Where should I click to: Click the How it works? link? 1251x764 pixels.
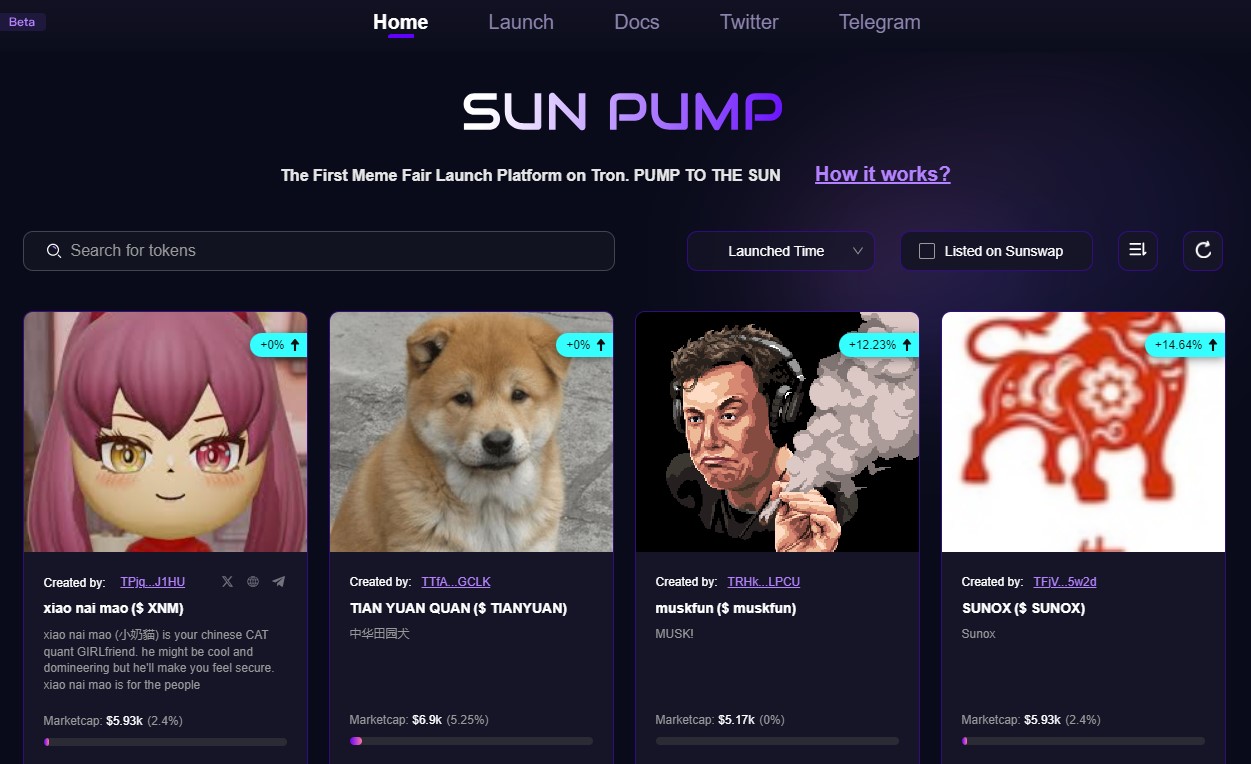(x=883, y=174)
